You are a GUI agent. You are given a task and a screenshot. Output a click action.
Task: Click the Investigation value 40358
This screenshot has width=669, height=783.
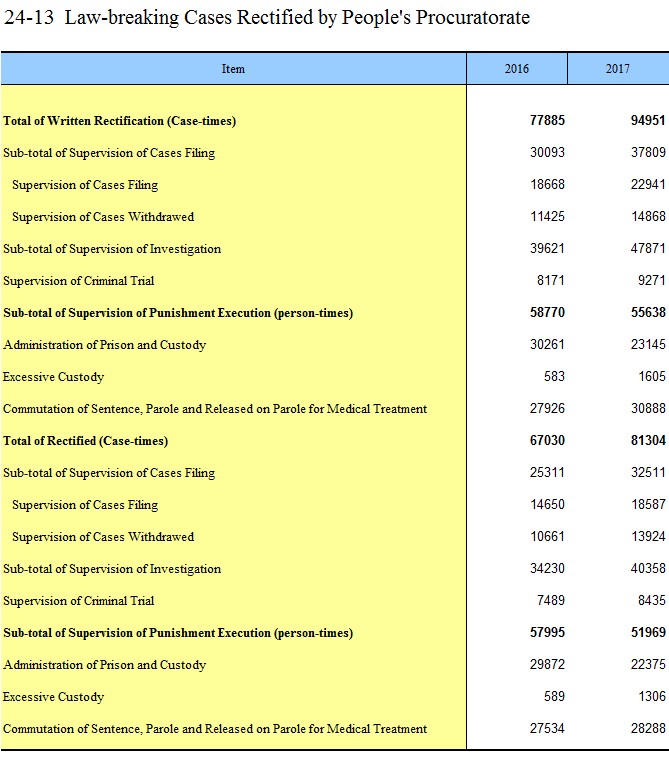648,568
